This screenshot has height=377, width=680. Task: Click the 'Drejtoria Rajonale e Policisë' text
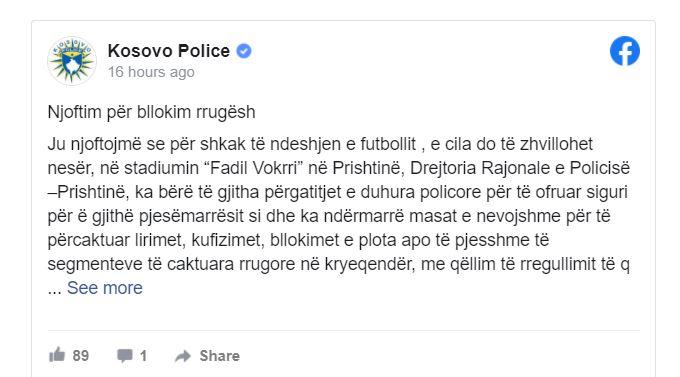[x=520, y=168]
